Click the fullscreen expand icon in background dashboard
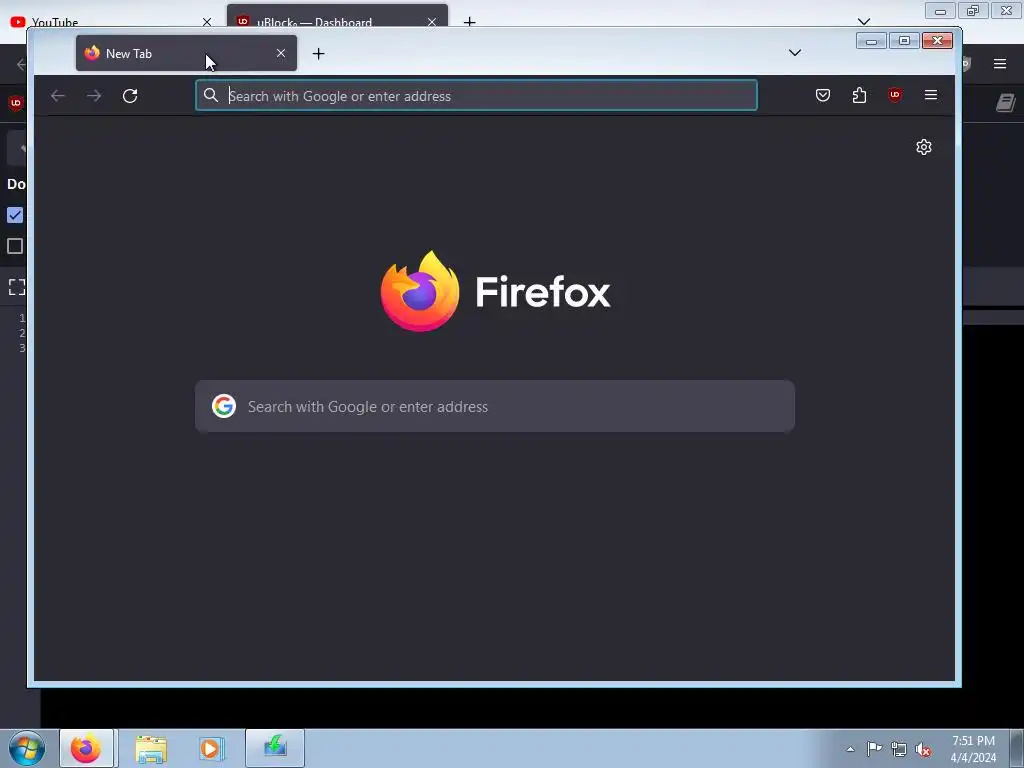Screen dimensions: 1024x768 17,287
